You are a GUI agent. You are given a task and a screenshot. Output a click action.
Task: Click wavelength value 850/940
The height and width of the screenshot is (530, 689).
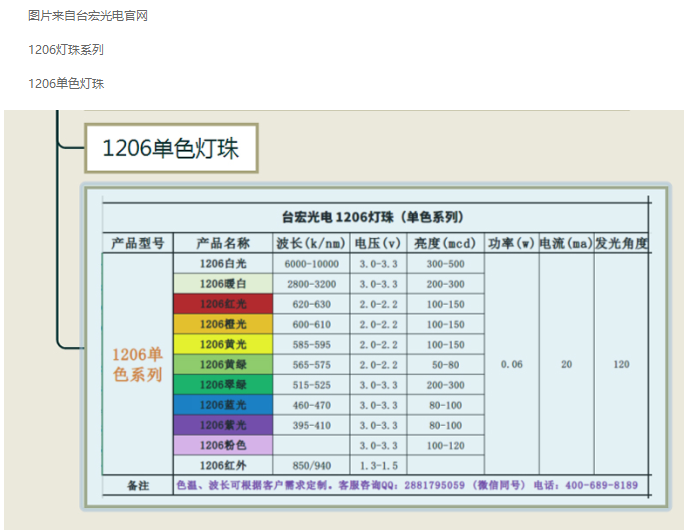click(312, 466)
